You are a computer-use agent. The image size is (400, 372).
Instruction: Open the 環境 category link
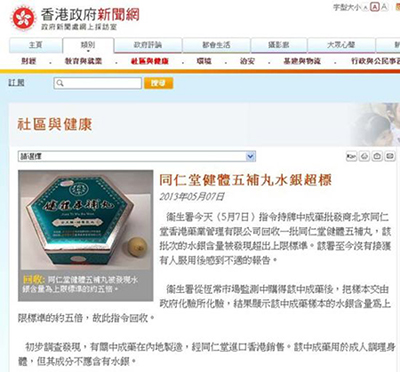coord(204,61)
